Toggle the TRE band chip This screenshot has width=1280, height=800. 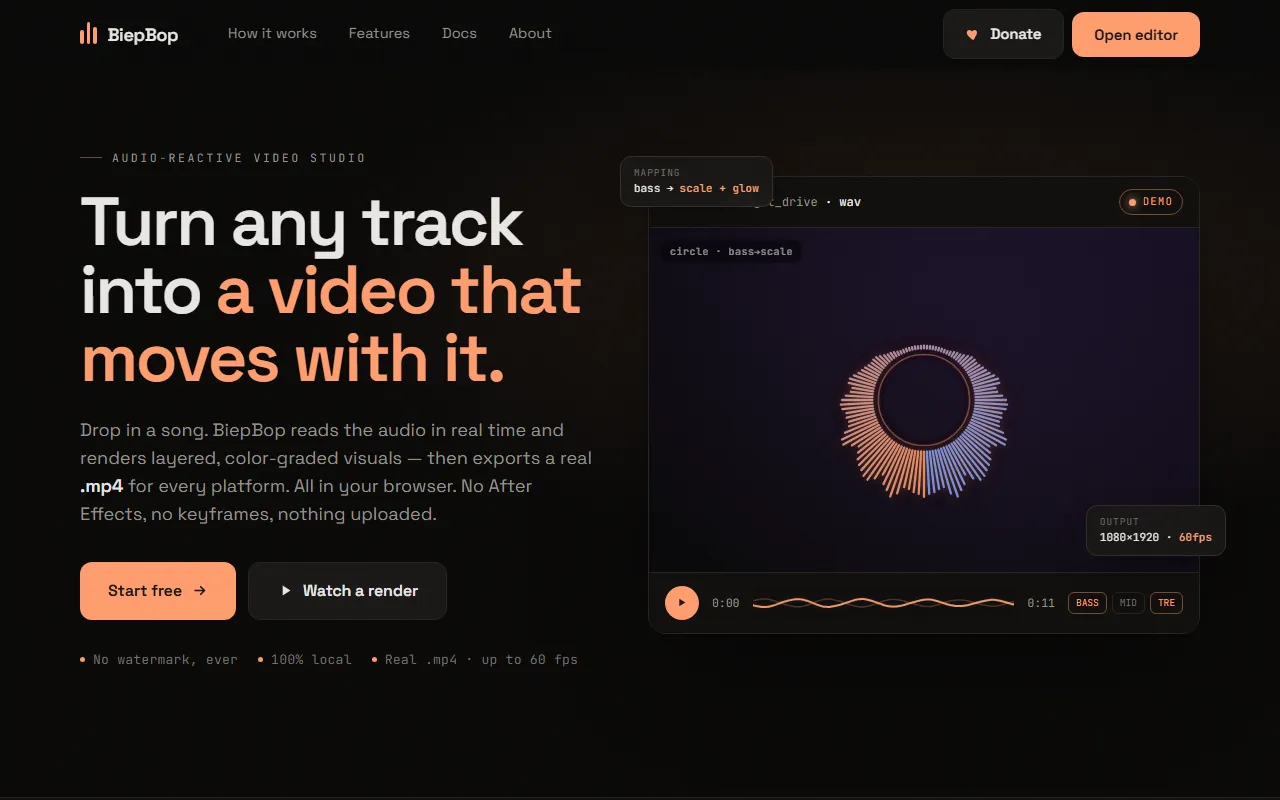pos(1166,603)
